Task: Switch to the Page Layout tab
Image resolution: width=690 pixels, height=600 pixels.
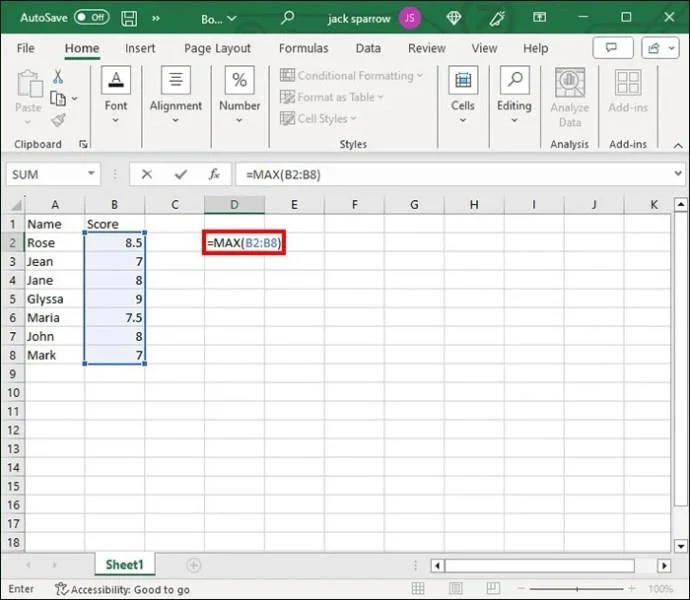Action: point(217,48)
